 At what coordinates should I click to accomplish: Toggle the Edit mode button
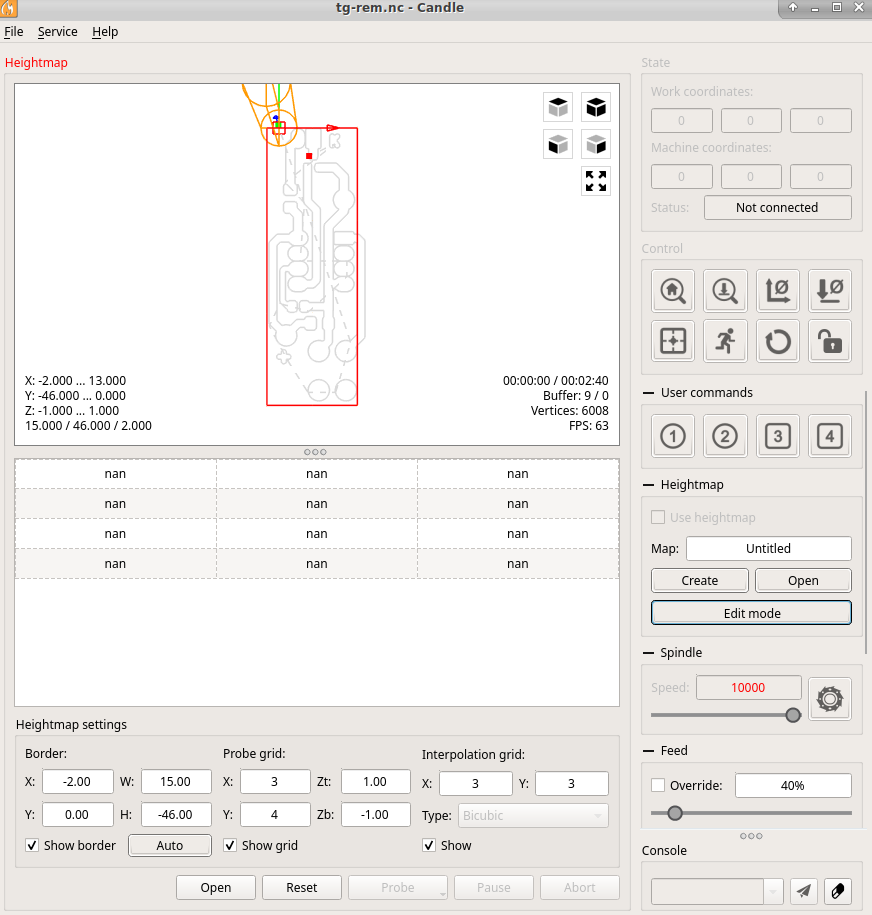tap(752, 613)
